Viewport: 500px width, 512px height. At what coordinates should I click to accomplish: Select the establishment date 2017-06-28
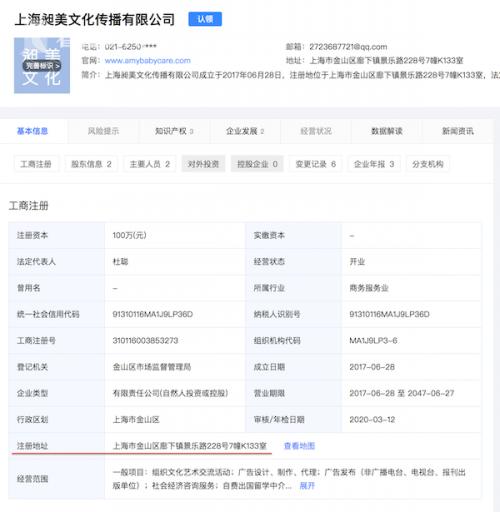[372, 367]
